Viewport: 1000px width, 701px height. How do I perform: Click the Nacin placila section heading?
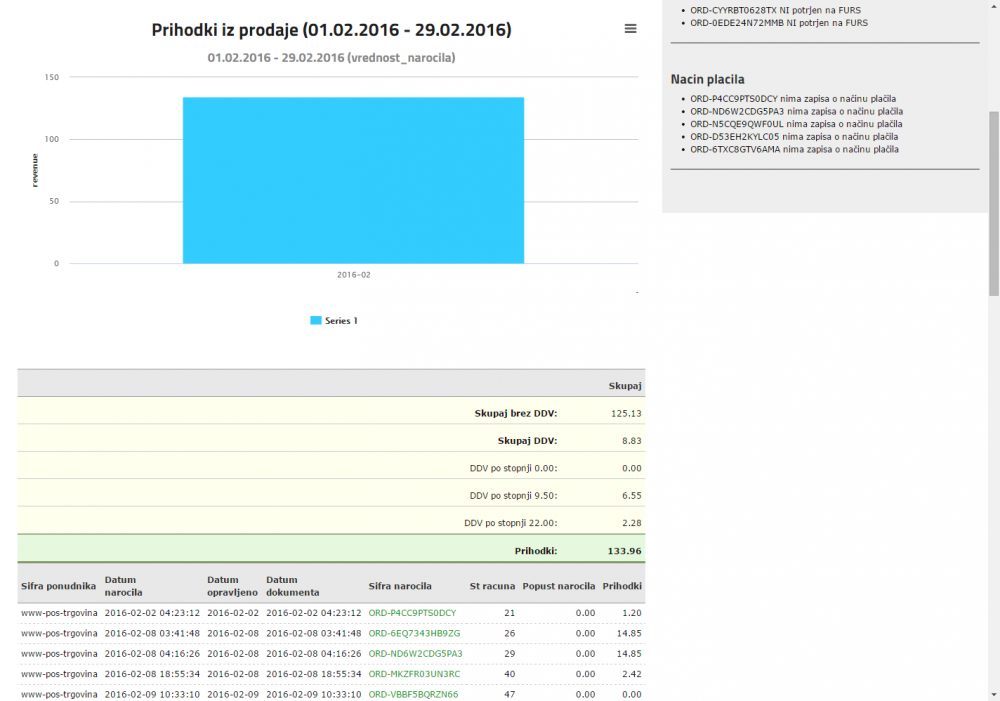click(707, 79)
